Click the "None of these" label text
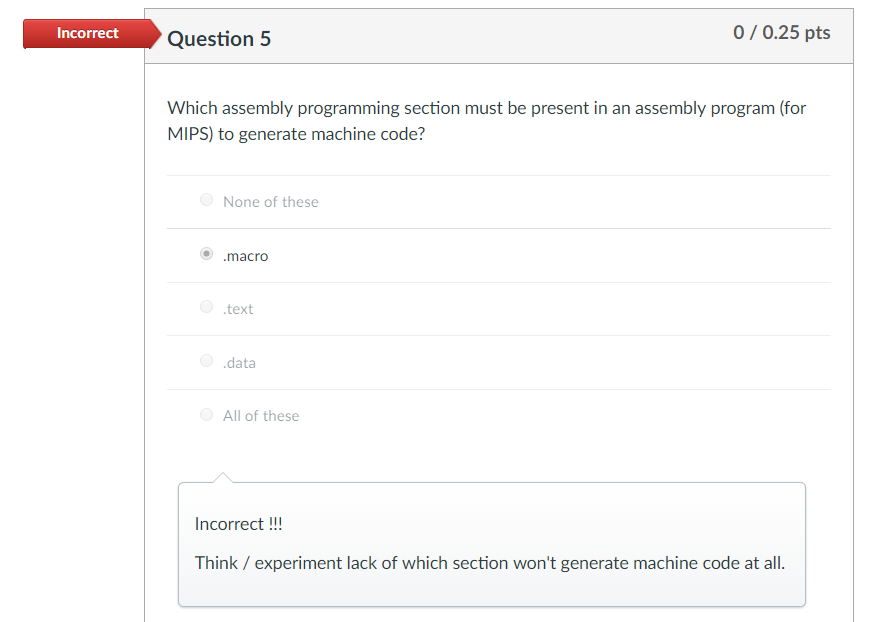871x622 pixels. click(271, 201)
